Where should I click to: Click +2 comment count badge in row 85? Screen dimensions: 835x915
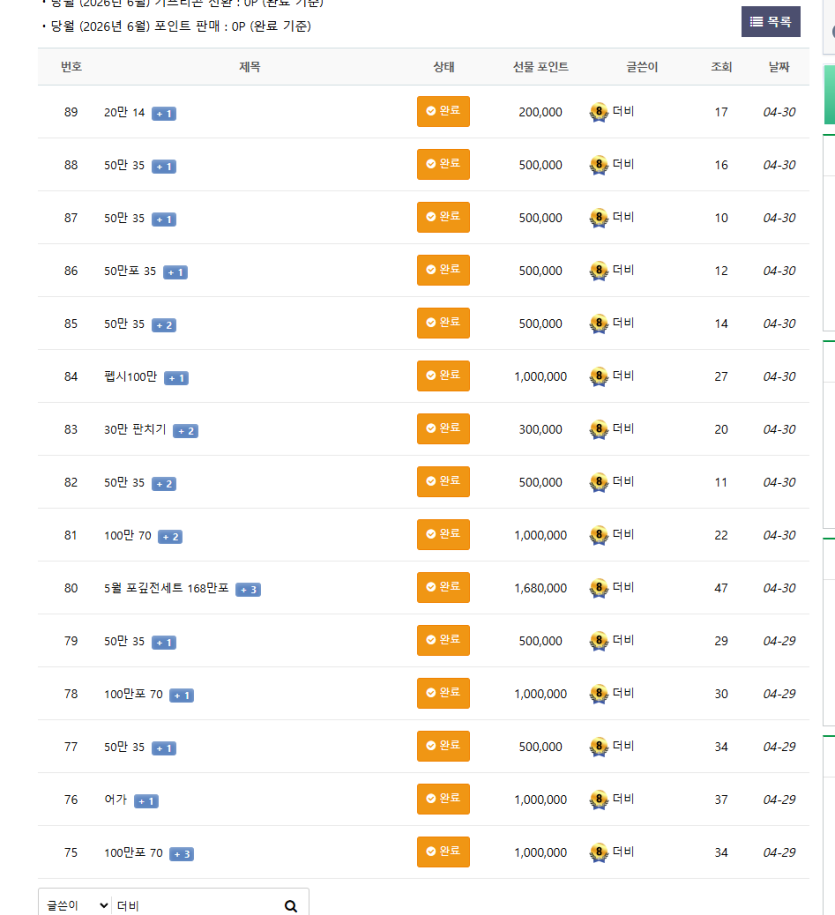(x=164, y=325)
